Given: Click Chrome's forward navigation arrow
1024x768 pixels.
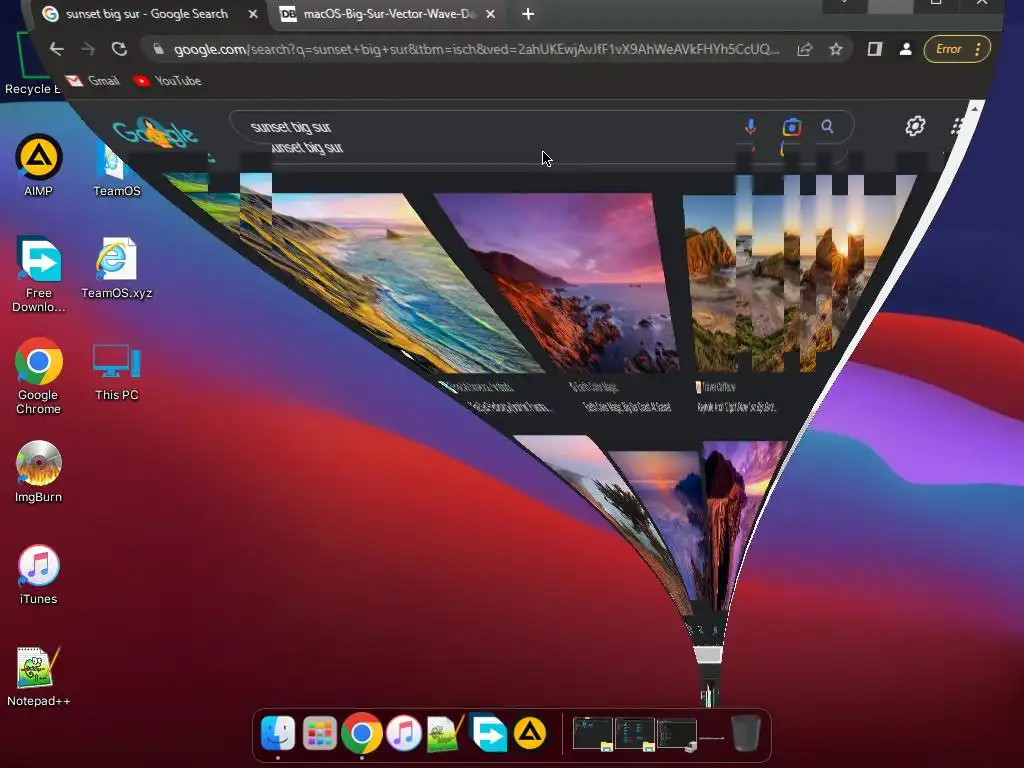Looking at the screenshot, I should 88,49.
